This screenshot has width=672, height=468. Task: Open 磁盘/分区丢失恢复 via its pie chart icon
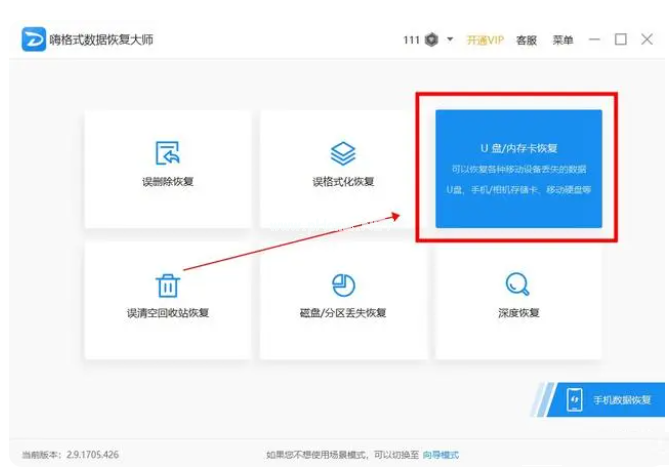pos(343,285)
